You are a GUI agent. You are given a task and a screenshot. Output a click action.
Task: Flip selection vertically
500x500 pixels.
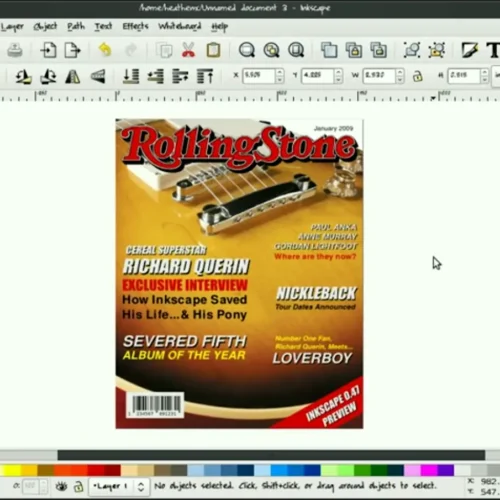(98, 77)
